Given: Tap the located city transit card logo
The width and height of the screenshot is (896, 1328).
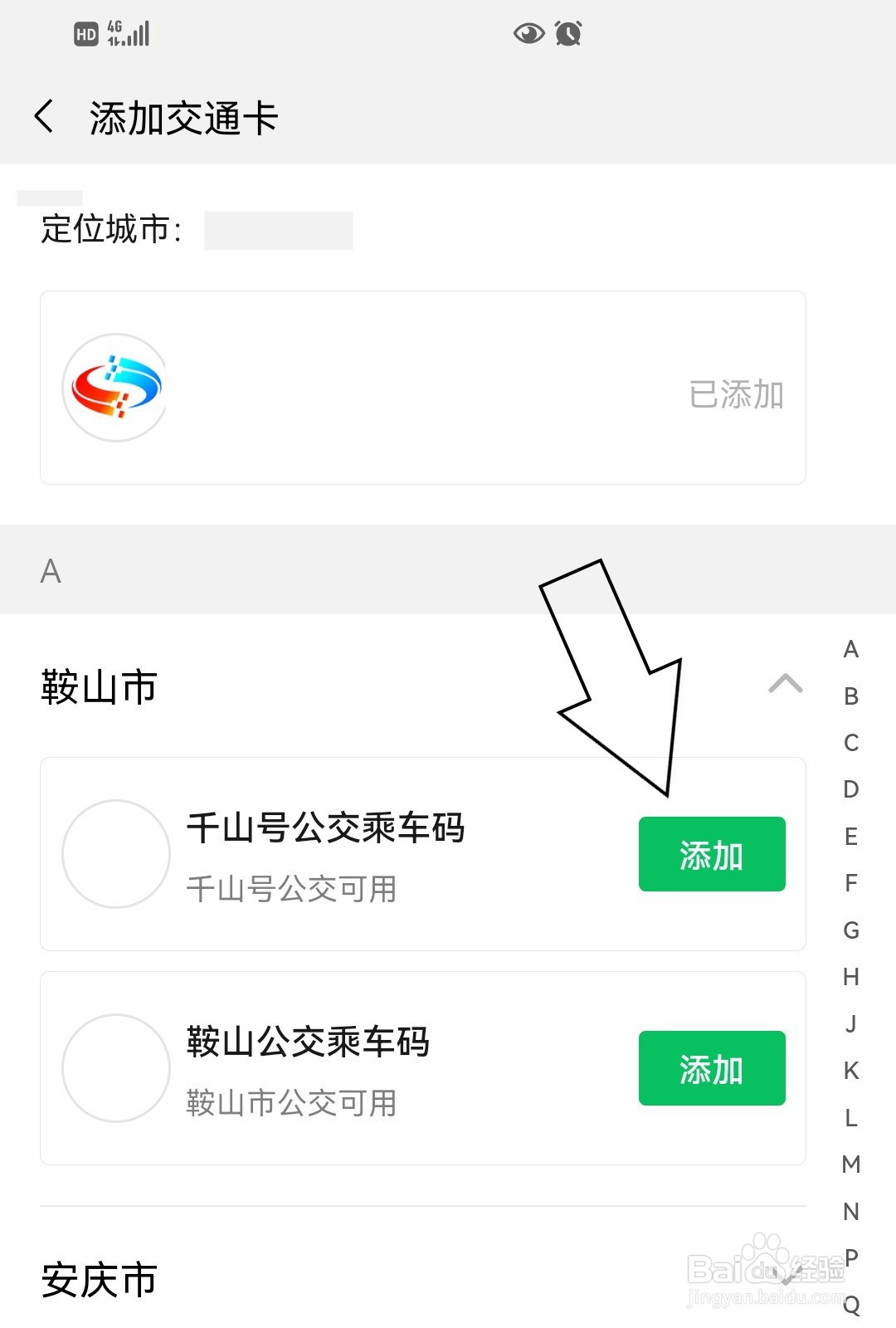Looking at the screenshot, I should [x=115, y=388].
